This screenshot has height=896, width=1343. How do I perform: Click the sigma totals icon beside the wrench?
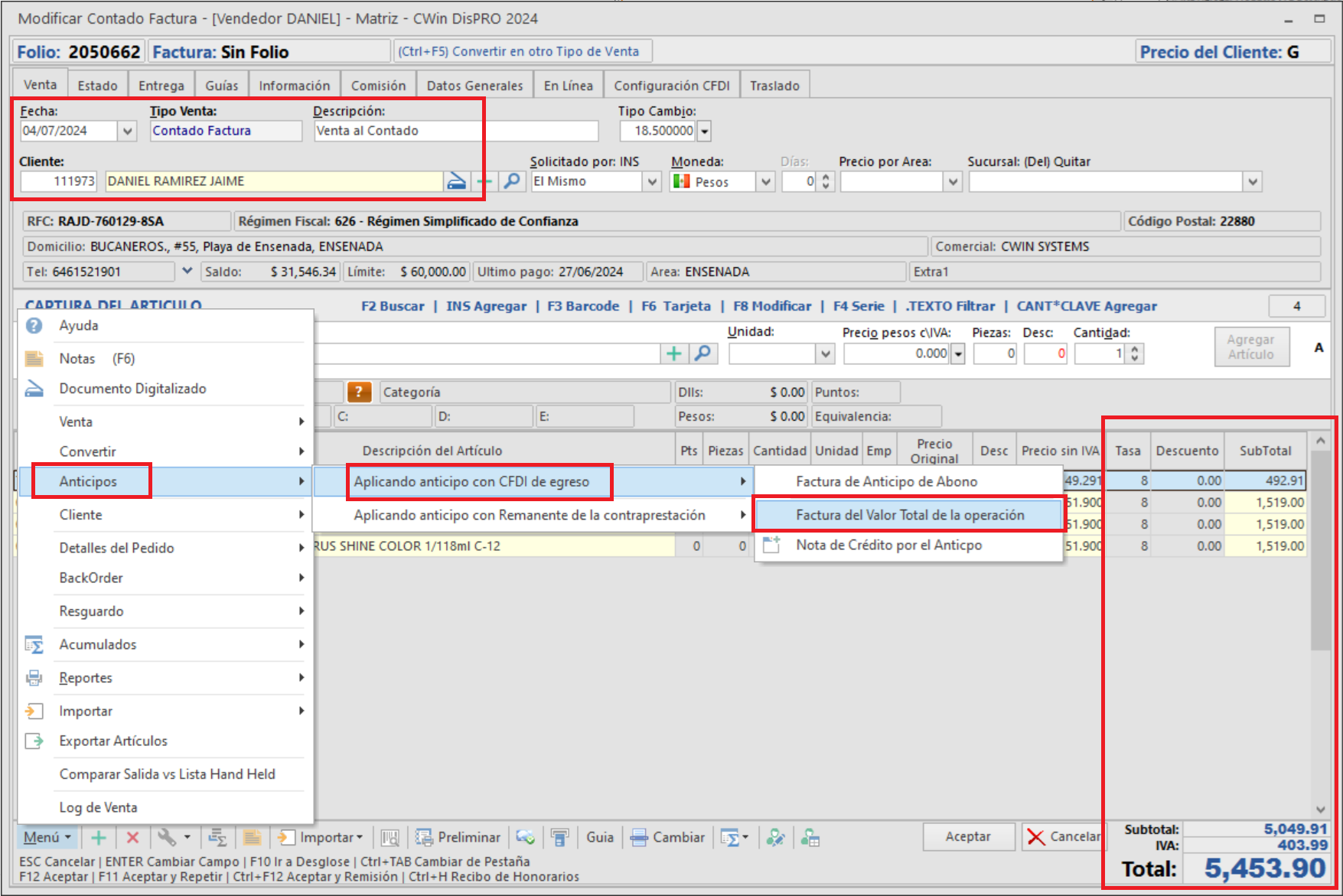218,837
